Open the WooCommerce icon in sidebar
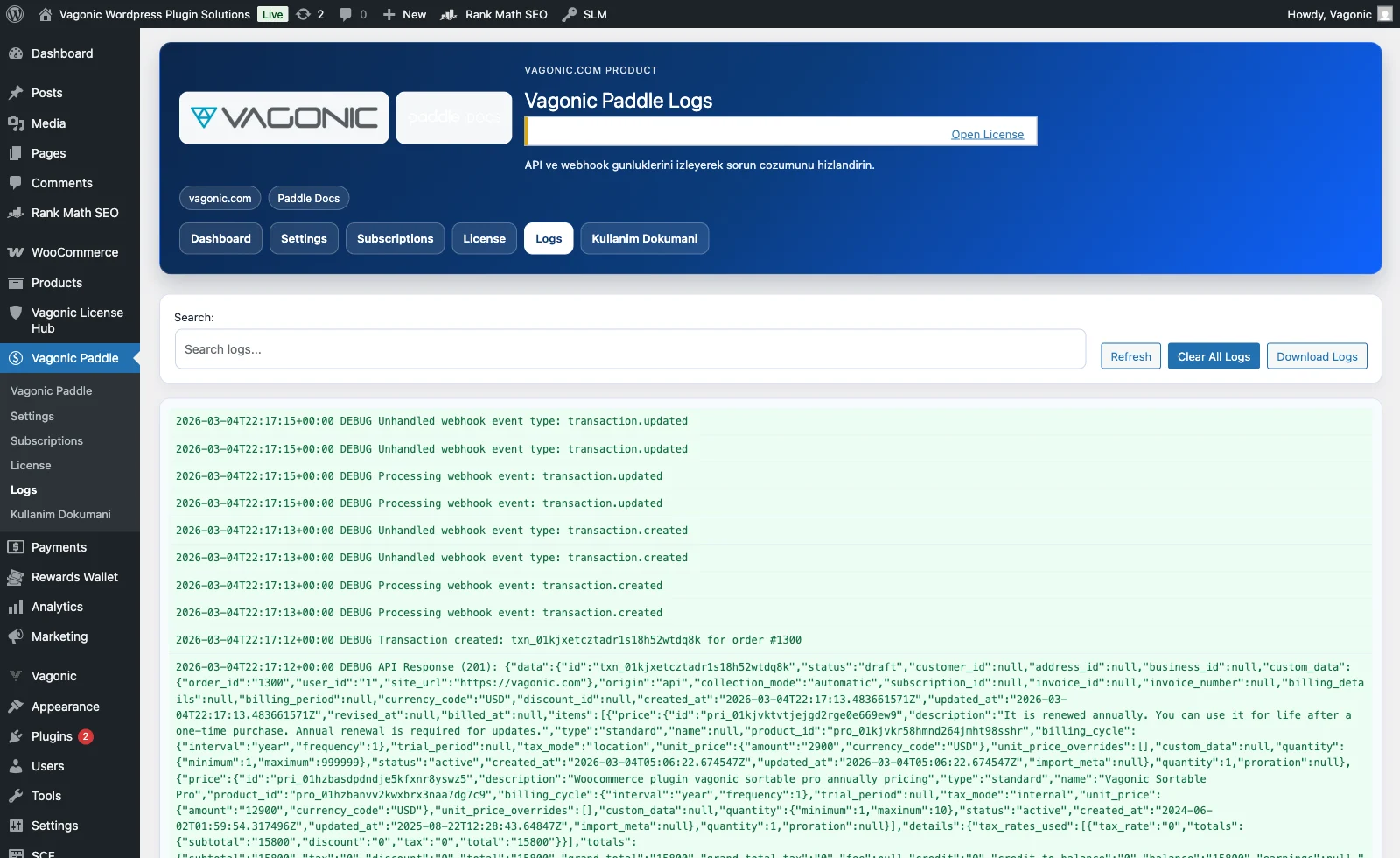The height and width of the screenshot is (858, 1400). (x=16, y=252)
